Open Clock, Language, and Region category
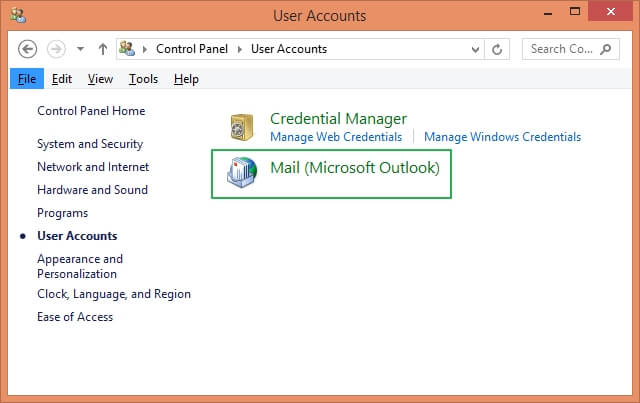 pos(114,294)
